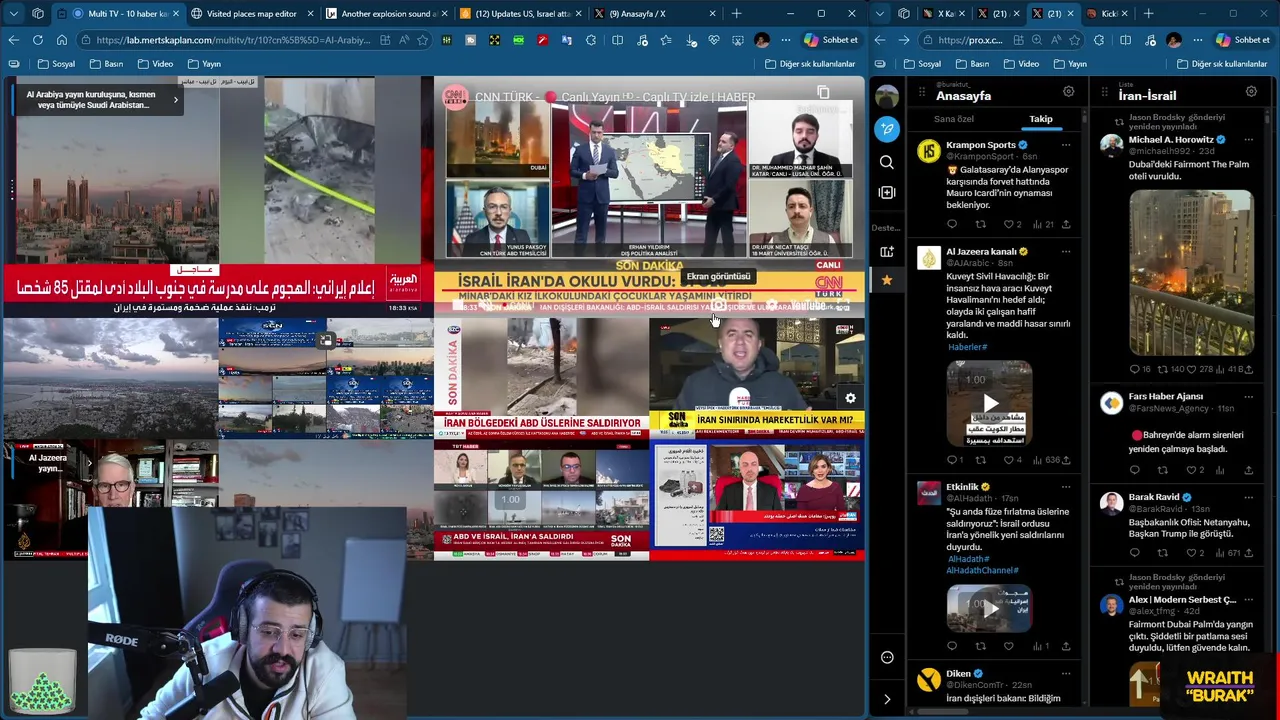This screenshot has width=1280, height=720.
Task: Add Multi TV page to favorites star
Action: click(423, 40)
